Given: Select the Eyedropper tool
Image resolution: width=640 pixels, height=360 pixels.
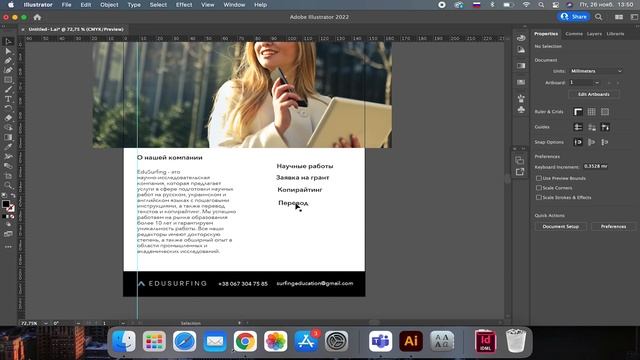Looking at the screenshot, I should (x=8, y=147).
